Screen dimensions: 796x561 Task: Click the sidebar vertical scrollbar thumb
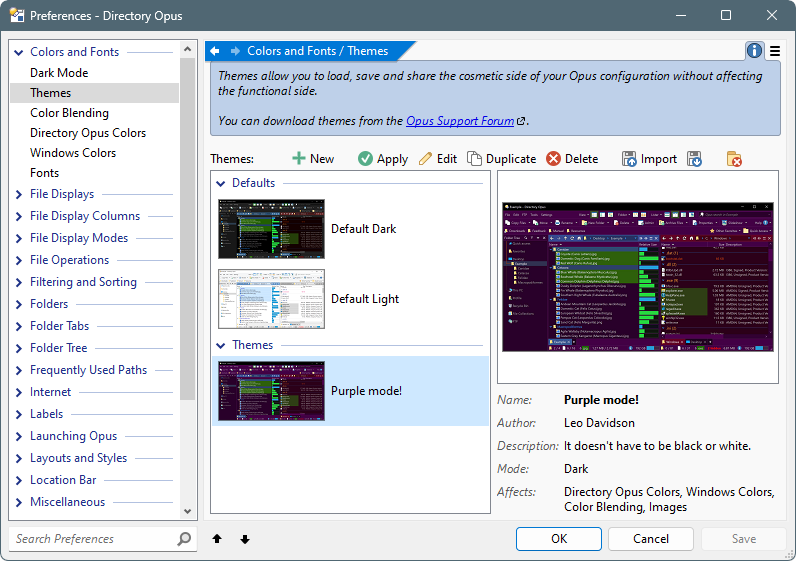tap(187, 228)
